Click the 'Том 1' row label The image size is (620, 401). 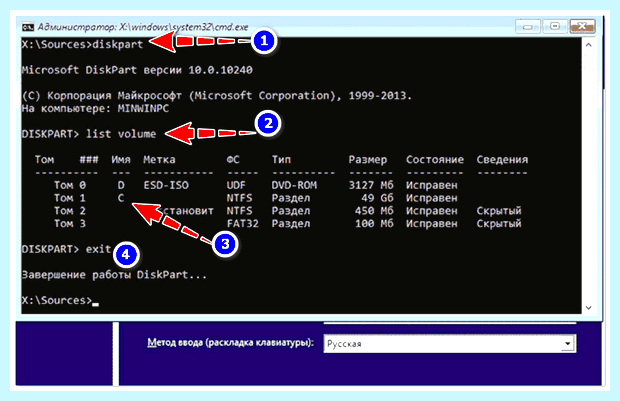[70, 198]
